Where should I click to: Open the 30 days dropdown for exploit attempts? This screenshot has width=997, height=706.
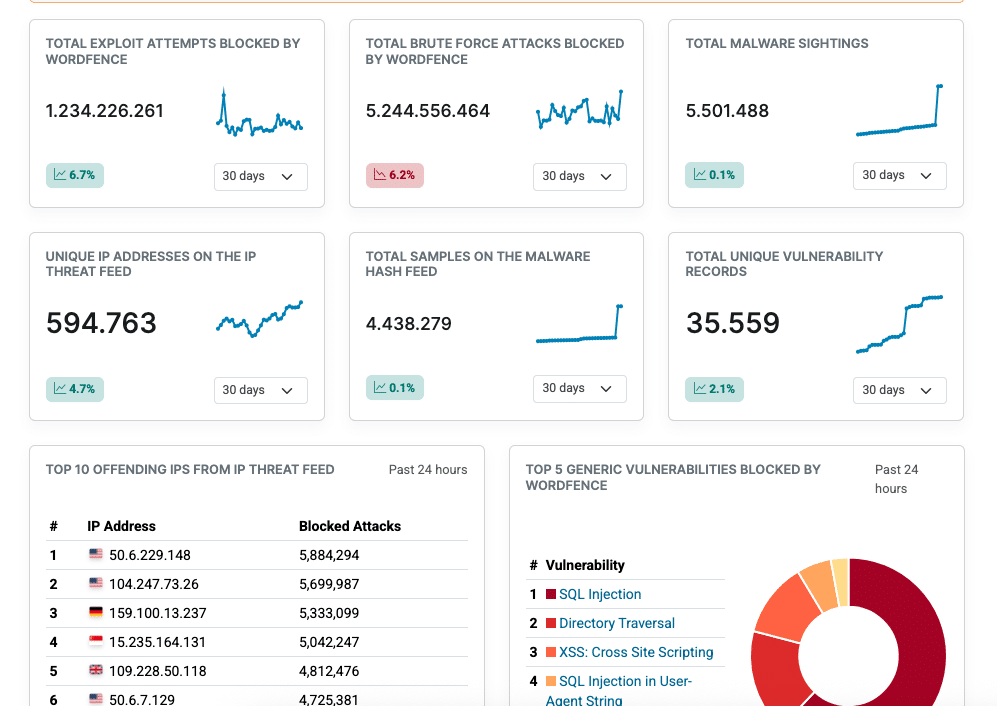(260, 176)
